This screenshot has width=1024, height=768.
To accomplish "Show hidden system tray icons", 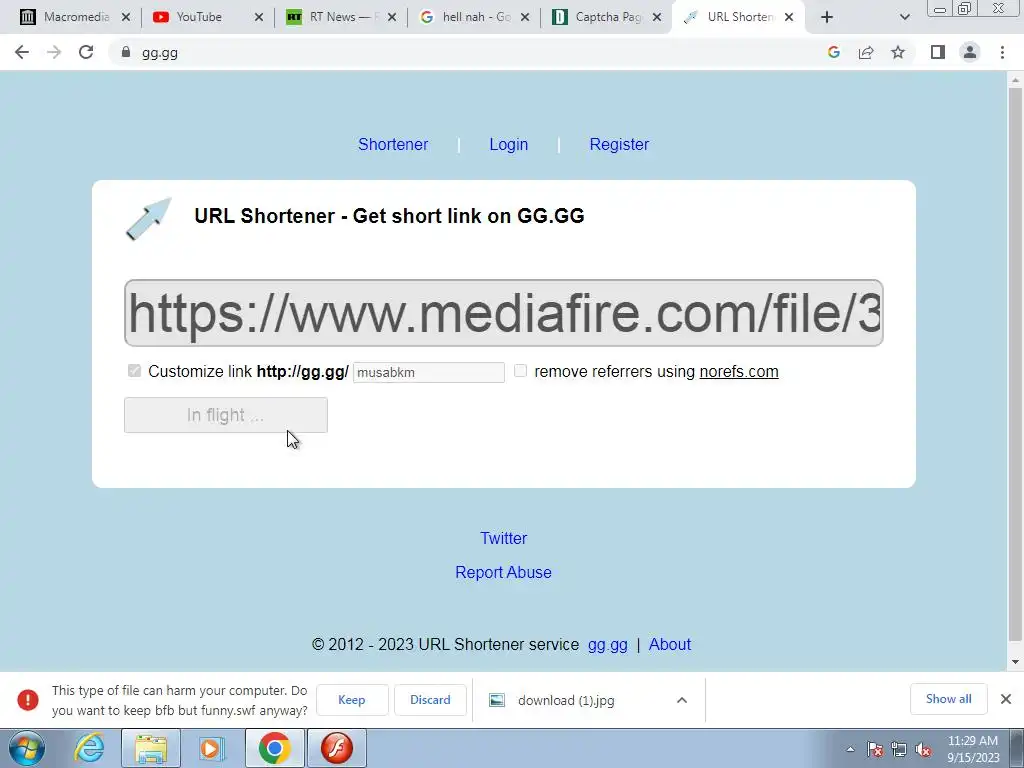I will tap(850, 749).
